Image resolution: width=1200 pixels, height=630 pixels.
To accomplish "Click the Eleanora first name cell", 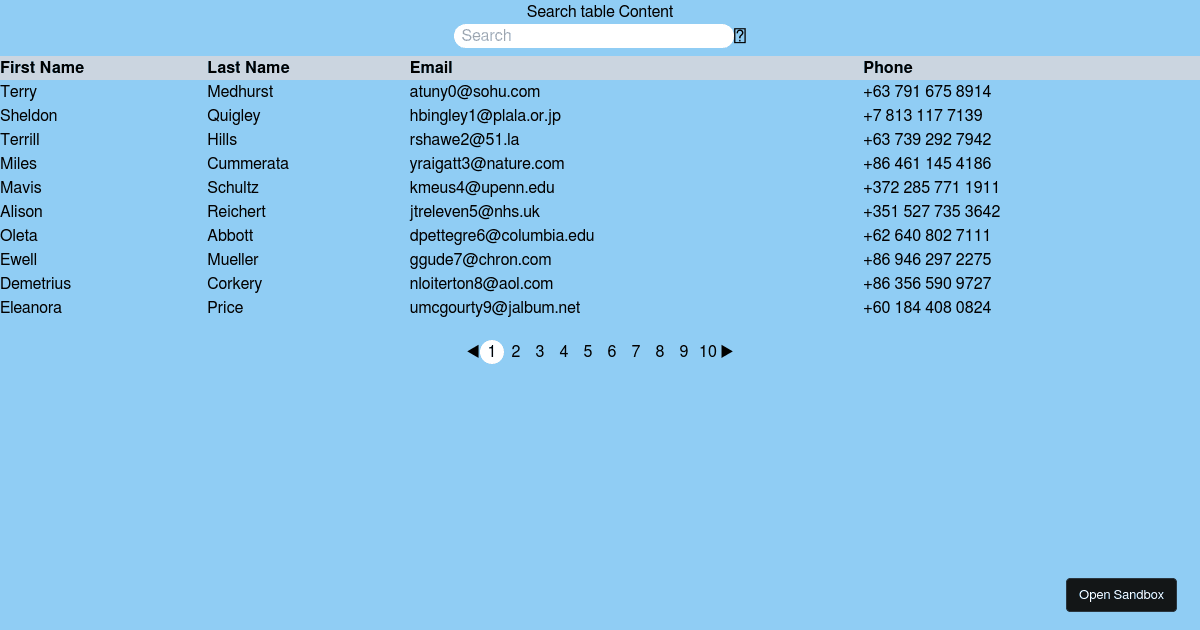I will [x=31, y=308].
